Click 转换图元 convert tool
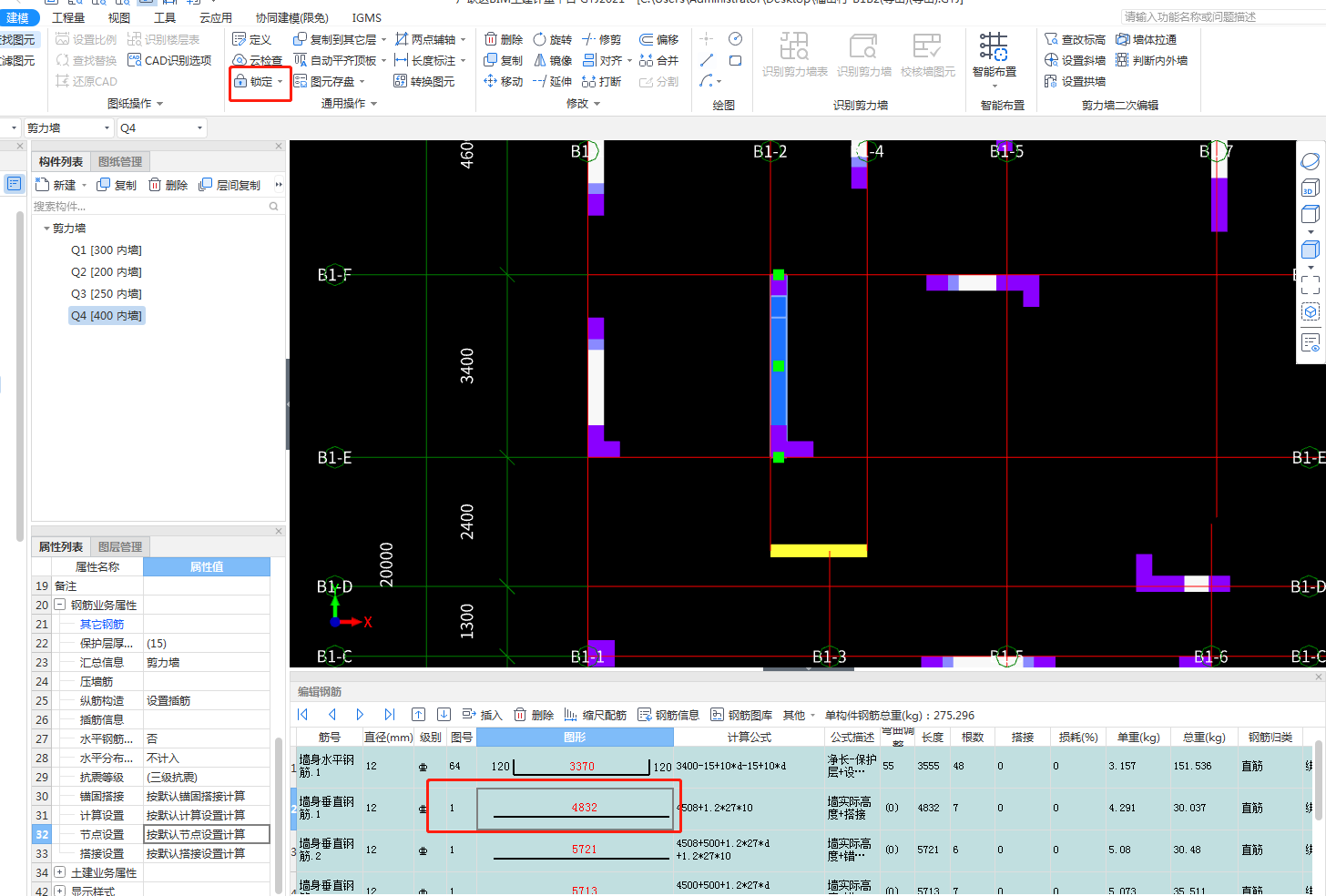 (424, 81)
